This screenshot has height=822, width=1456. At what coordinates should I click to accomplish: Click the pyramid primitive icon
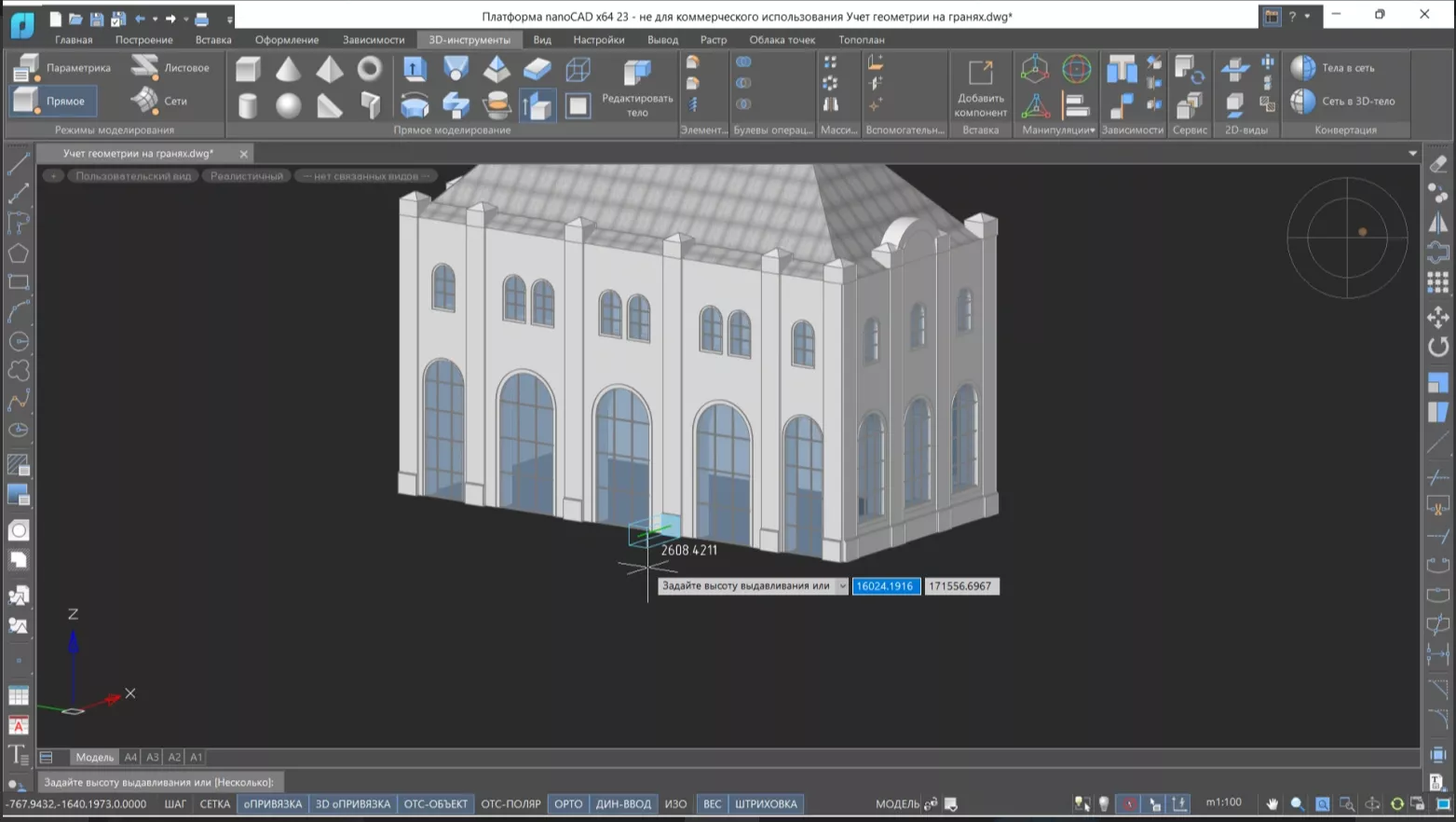click(x=329, y=69)
